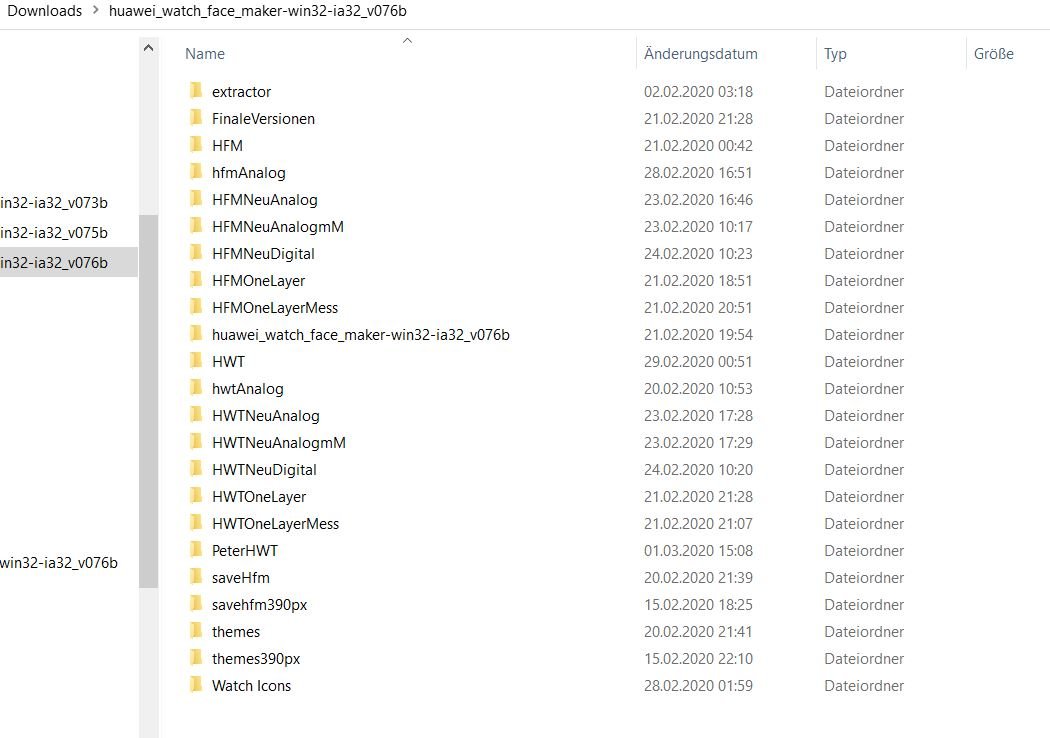
Task: Select the HWTNeuAnalogmM folder icon
Action: [196, 441]
